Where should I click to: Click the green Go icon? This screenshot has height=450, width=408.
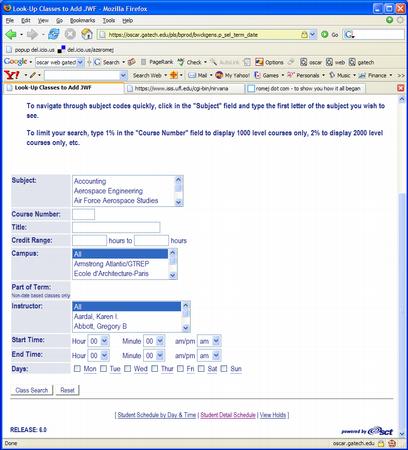pyautogui.click(x=324, y=34)
